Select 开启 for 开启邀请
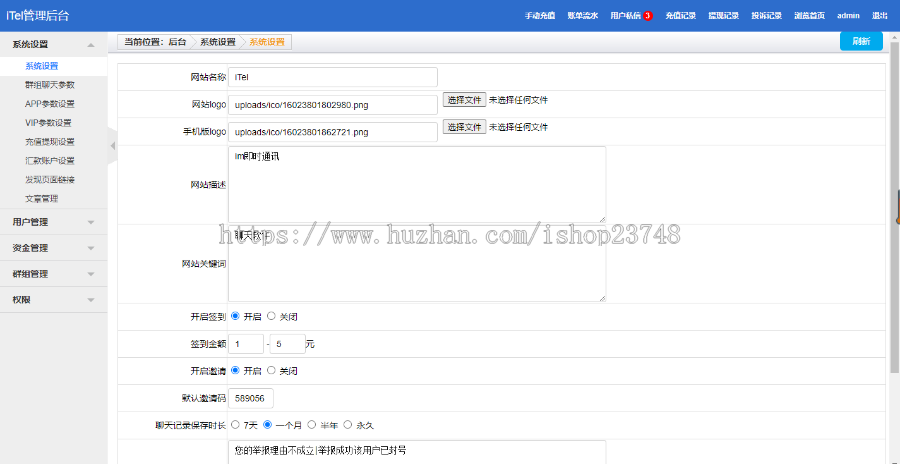900x464 pixels. [235, 370]
